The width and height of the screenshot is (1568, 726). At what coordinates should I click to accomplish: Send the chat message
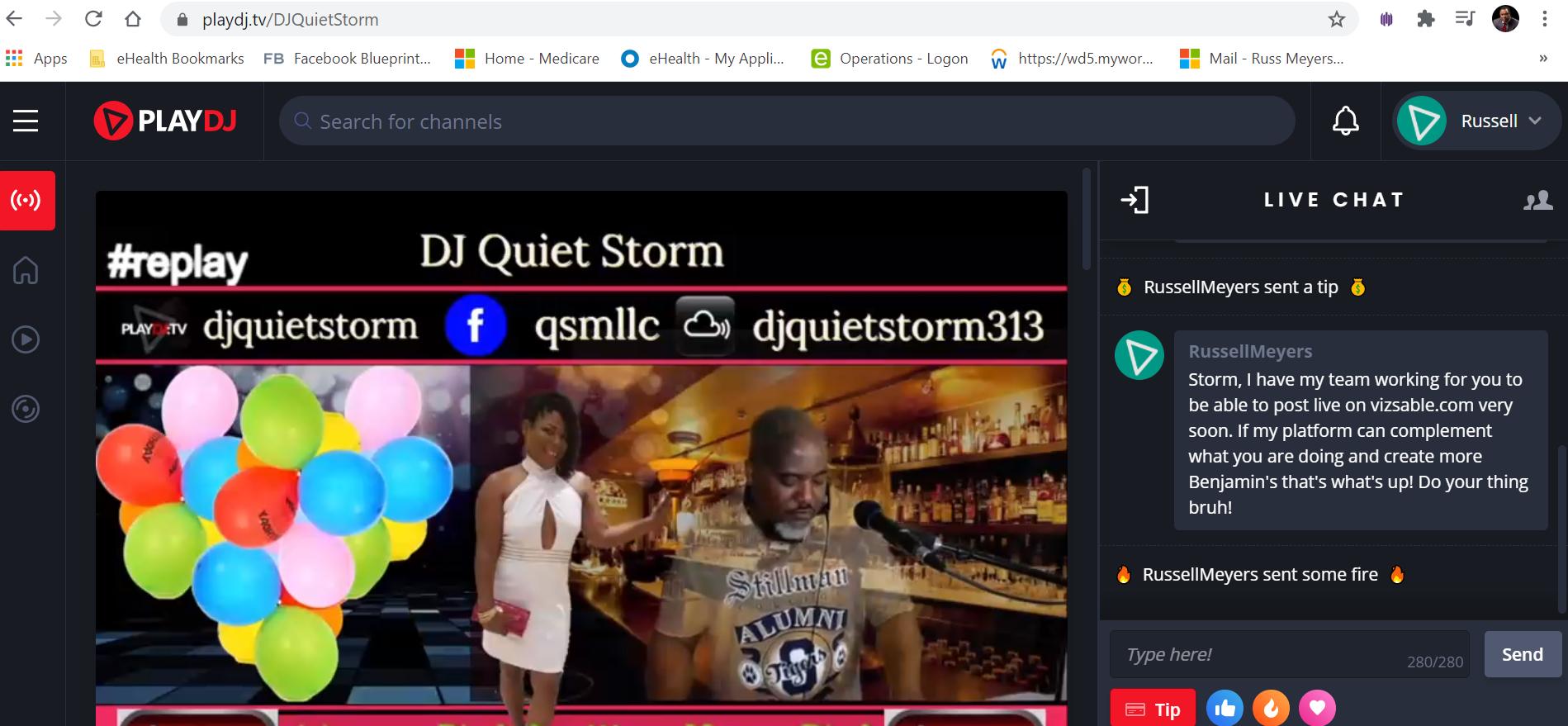pyautogui.click(x=1523, y=654)
